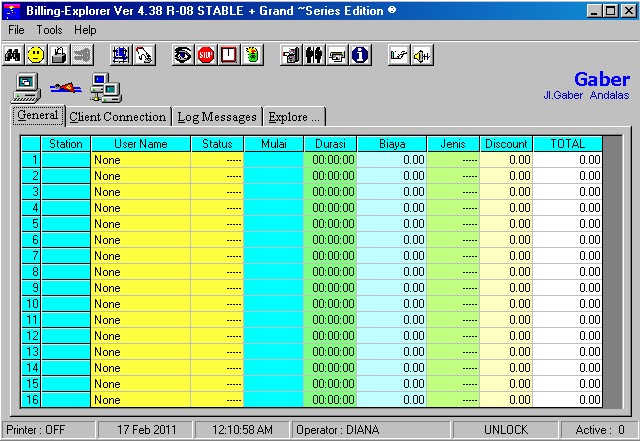Viewport: 640px width, 441px height.
Task: Click Mulai cell in row 11
Action: point(274,320)
